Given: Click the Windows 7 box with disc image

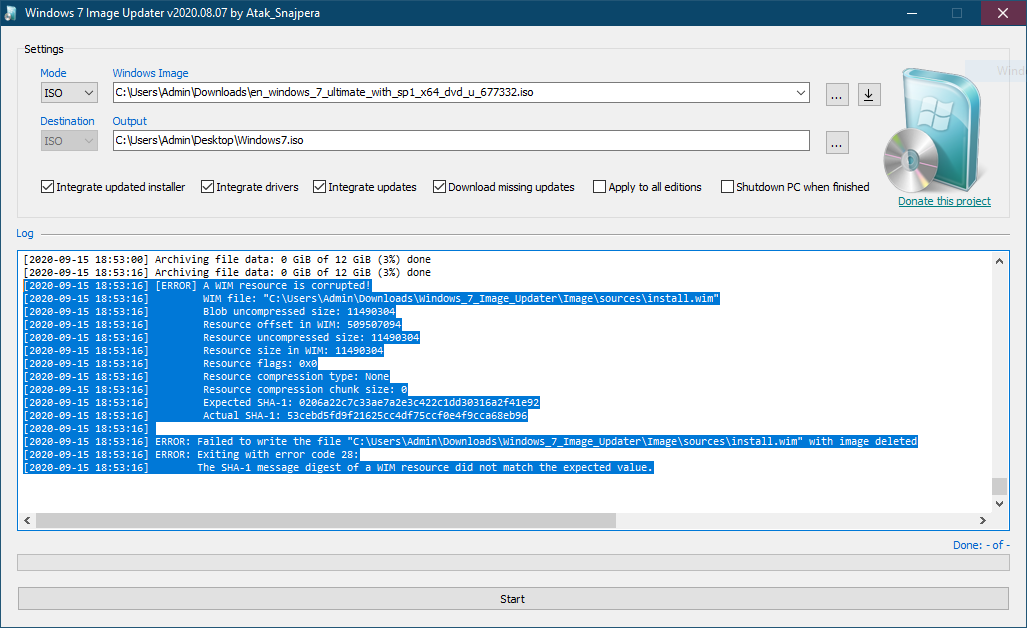Looking at the screenshot, I should click(x=933, y=130).
